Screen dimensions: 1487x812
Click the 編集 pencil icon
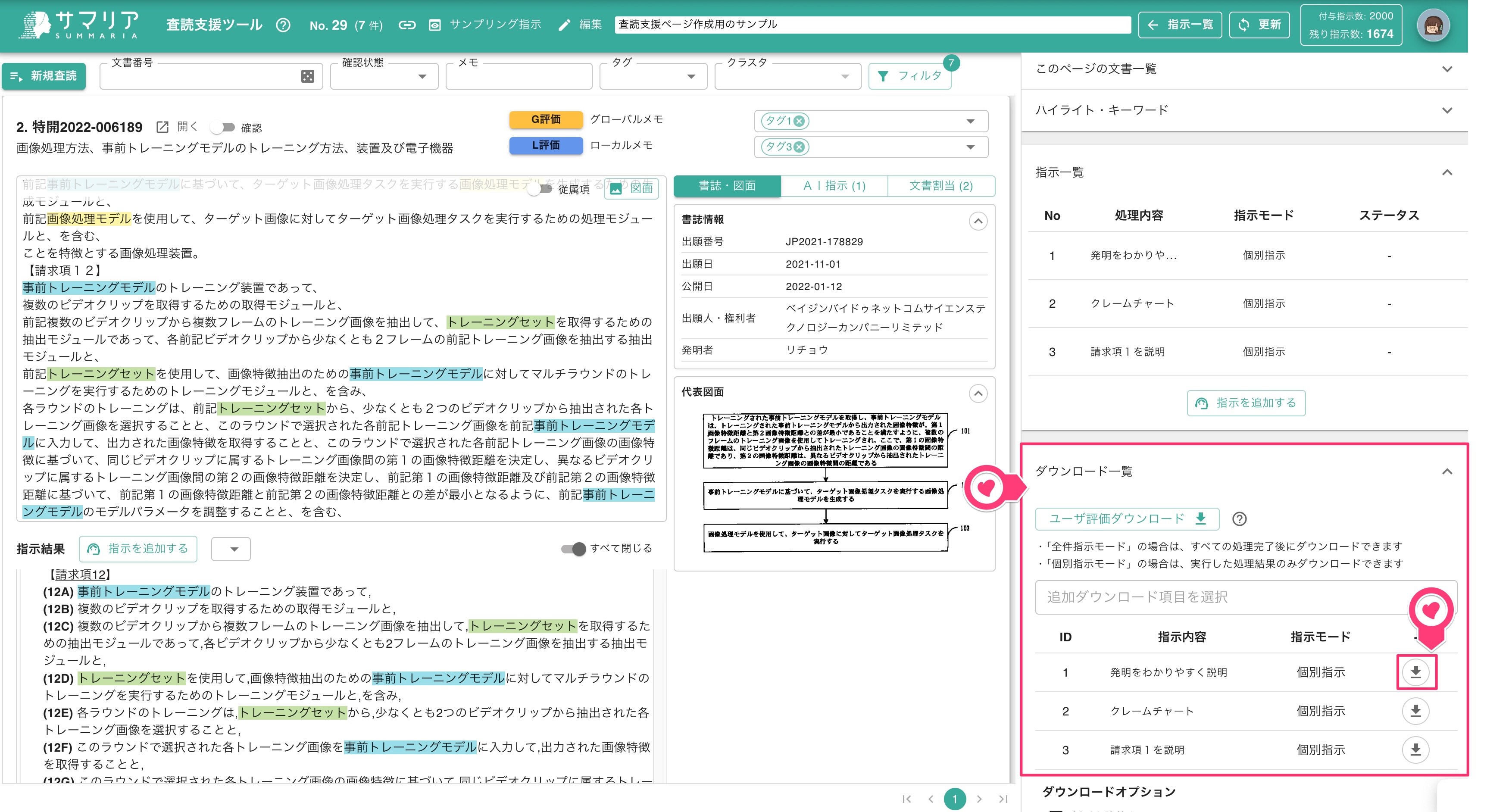coord(565,25)
